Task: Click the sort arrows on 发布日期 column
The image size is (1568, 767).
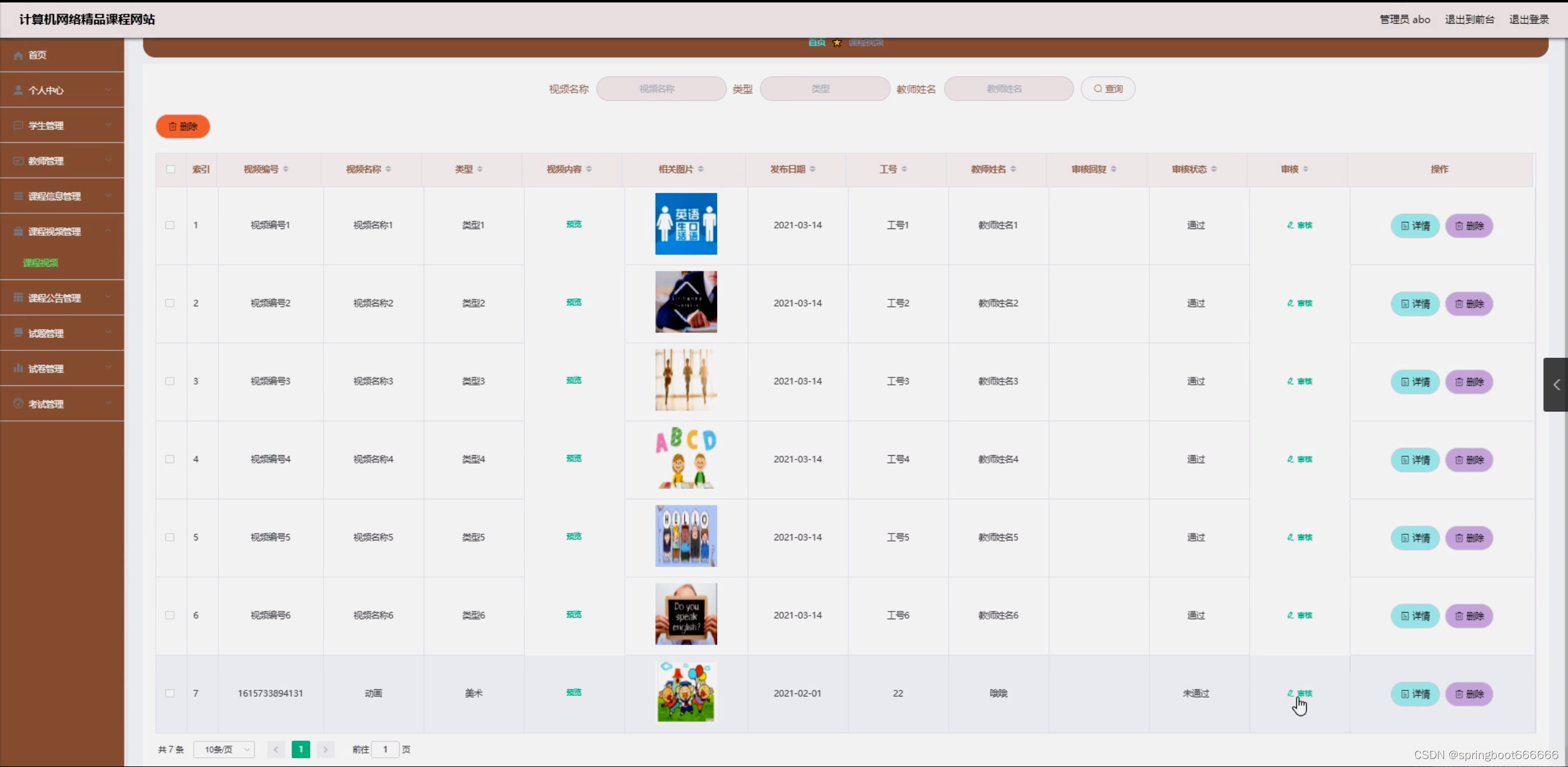Action: [x=812, y=169]
